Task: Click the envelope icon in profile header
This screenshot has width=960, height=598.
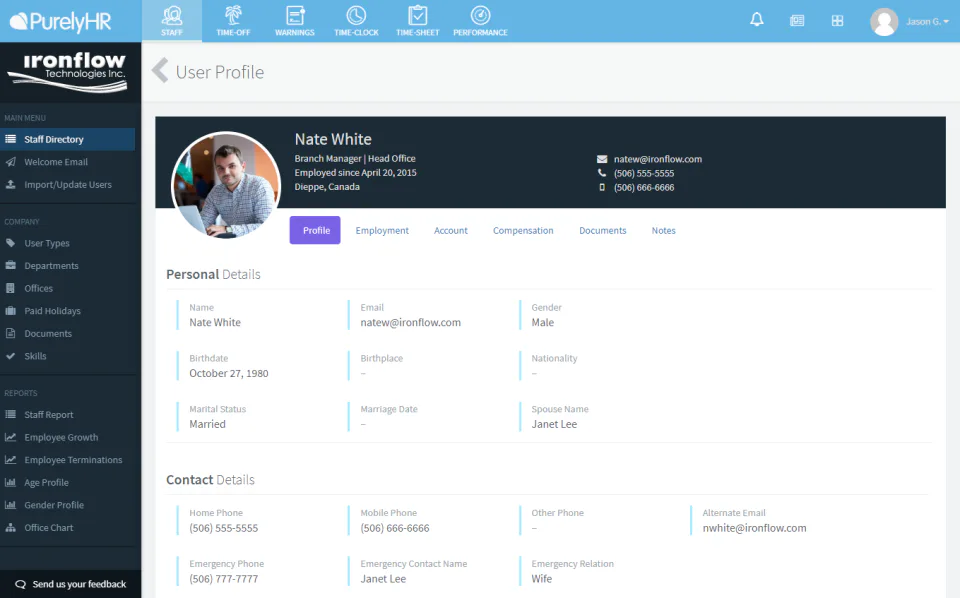Action: click(x=602, y=159)
